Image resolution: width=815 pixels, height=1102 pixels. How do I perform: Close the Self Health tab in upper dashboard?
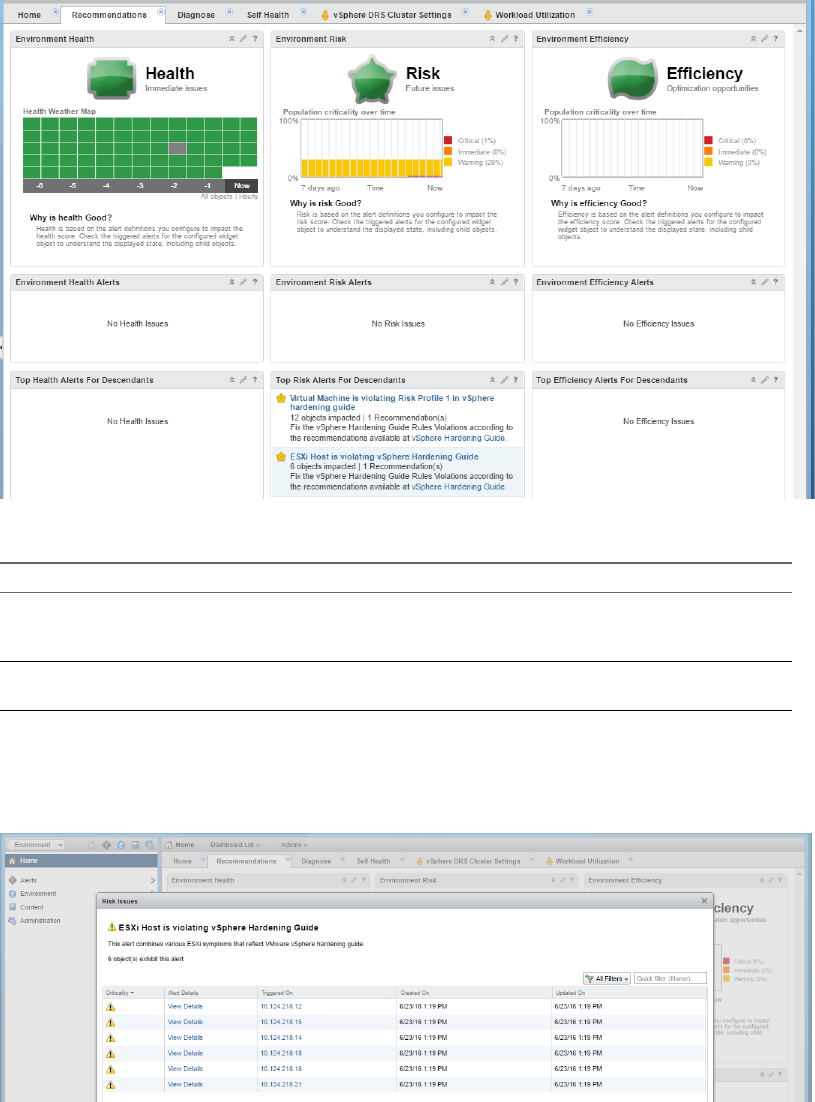click(304, 12)
